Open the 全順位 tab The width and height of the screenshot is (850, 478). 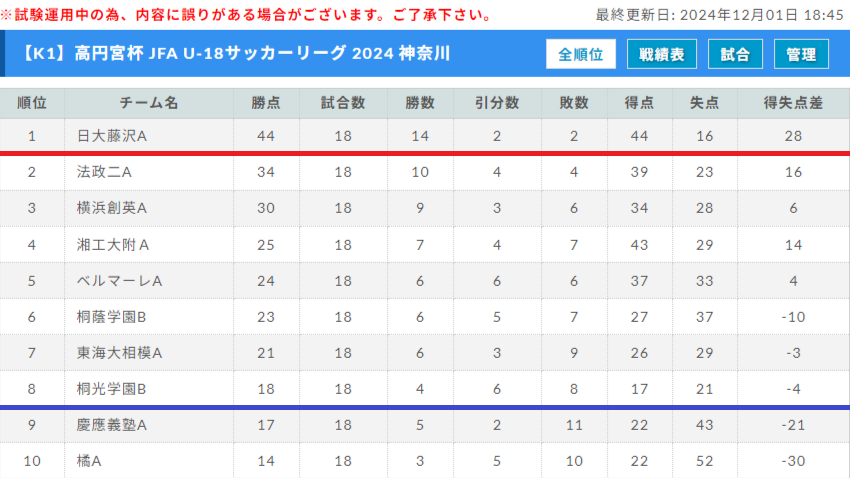point(581,54)
